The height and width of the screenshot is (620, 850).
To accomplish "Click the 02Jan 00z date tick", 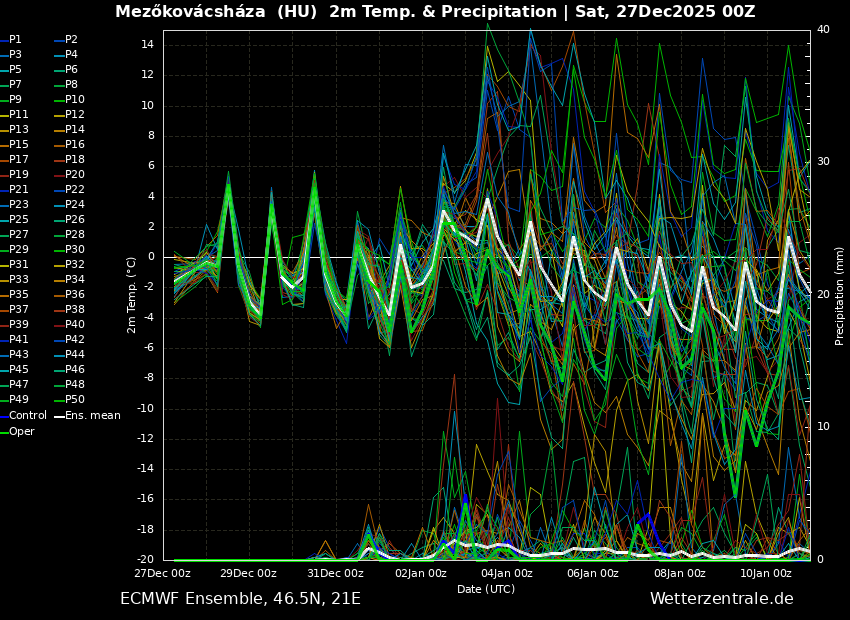I will click(x=421, y=574).
